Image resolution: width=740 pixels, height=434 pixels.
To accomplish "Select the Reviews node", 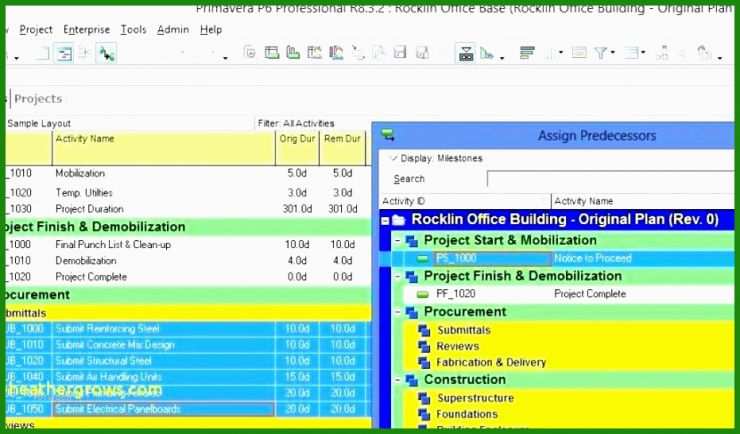I will point(457,347).
